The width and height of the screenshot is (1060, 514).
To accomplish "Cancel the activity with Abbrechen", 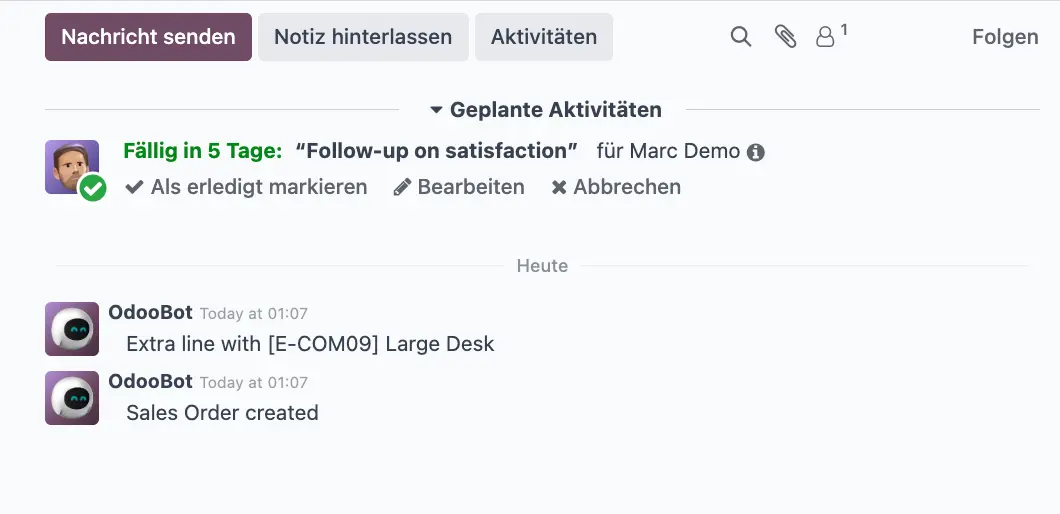I will pyautogui.click(x=616, y=187).
